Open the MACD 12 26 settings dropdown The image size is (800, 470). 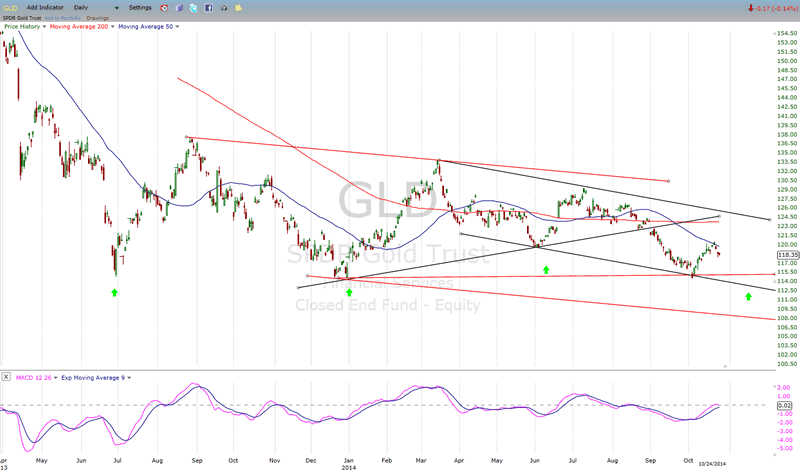[53, 377]
